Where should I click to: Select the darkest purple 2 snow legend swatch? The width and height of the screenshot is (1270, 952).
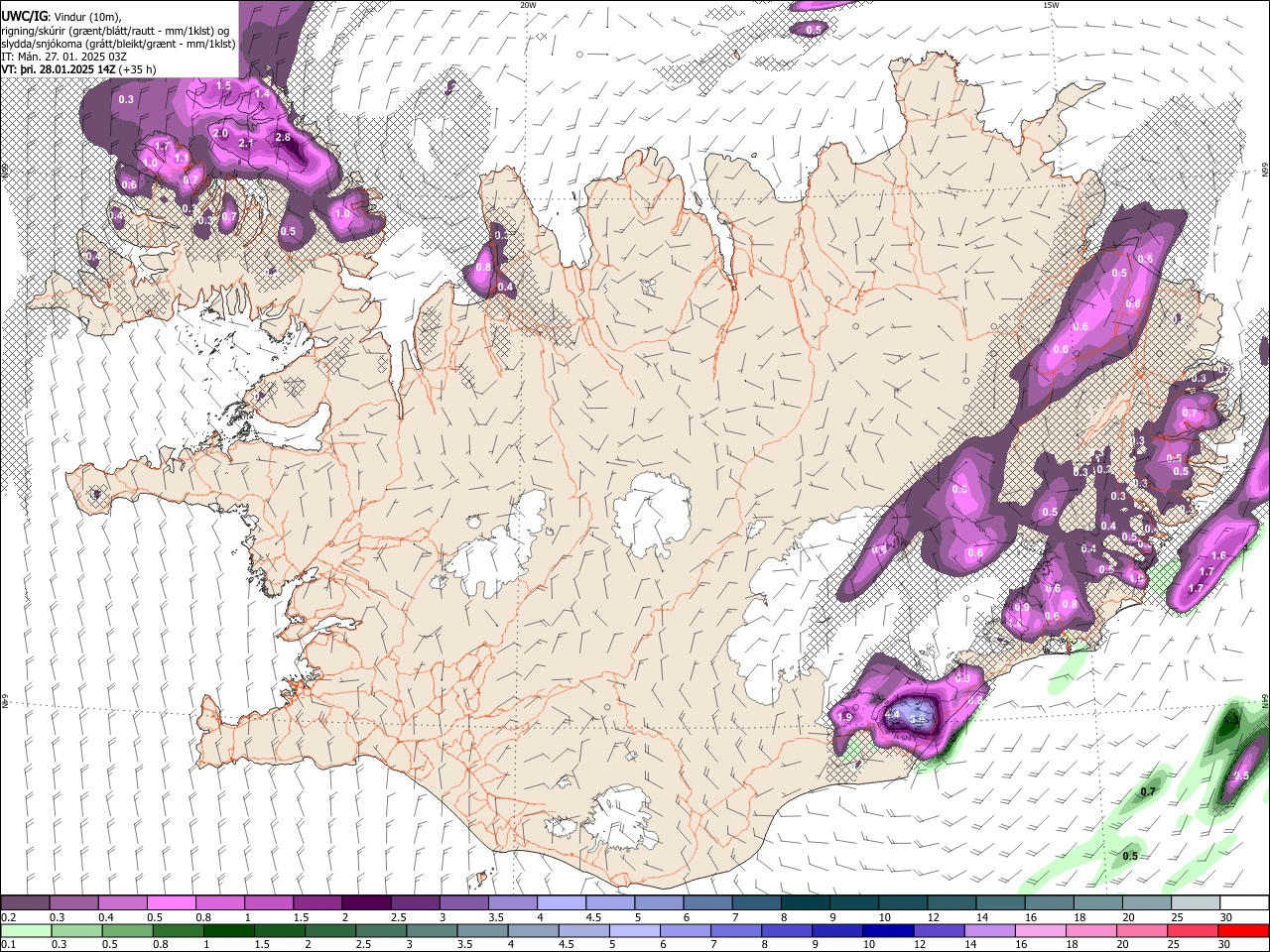click(x=365, y=903)
